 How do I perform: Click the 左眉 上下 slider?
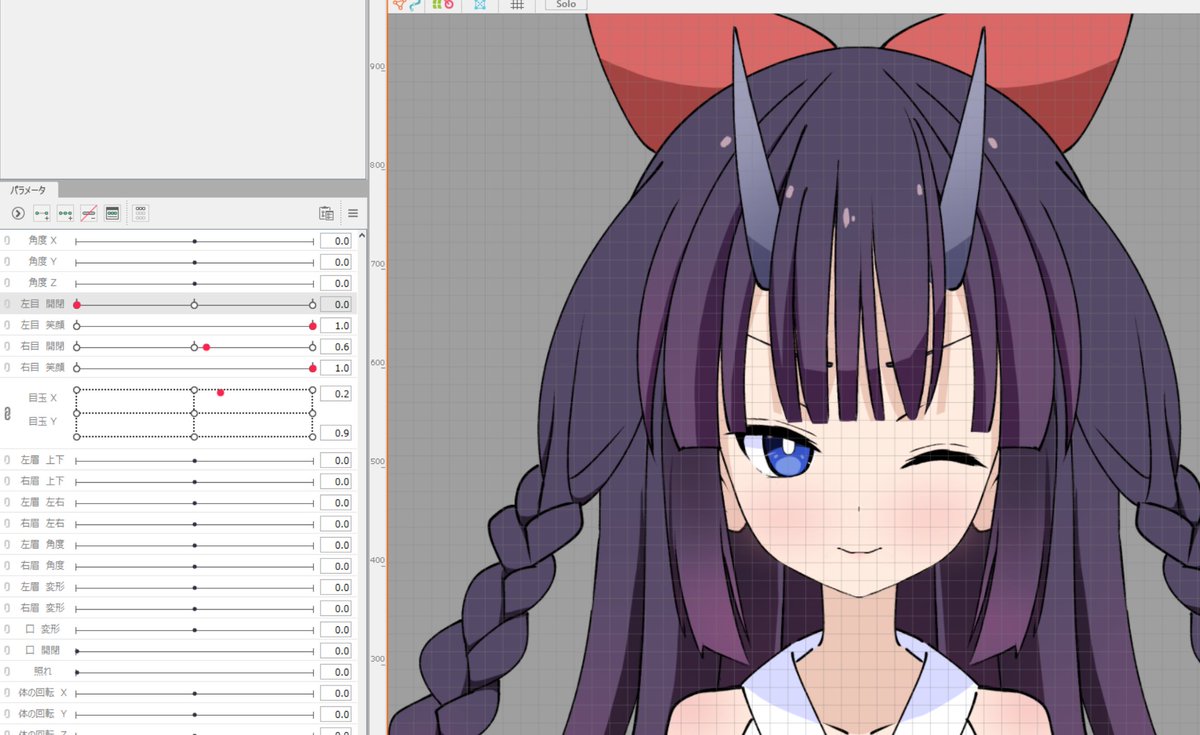194,460
